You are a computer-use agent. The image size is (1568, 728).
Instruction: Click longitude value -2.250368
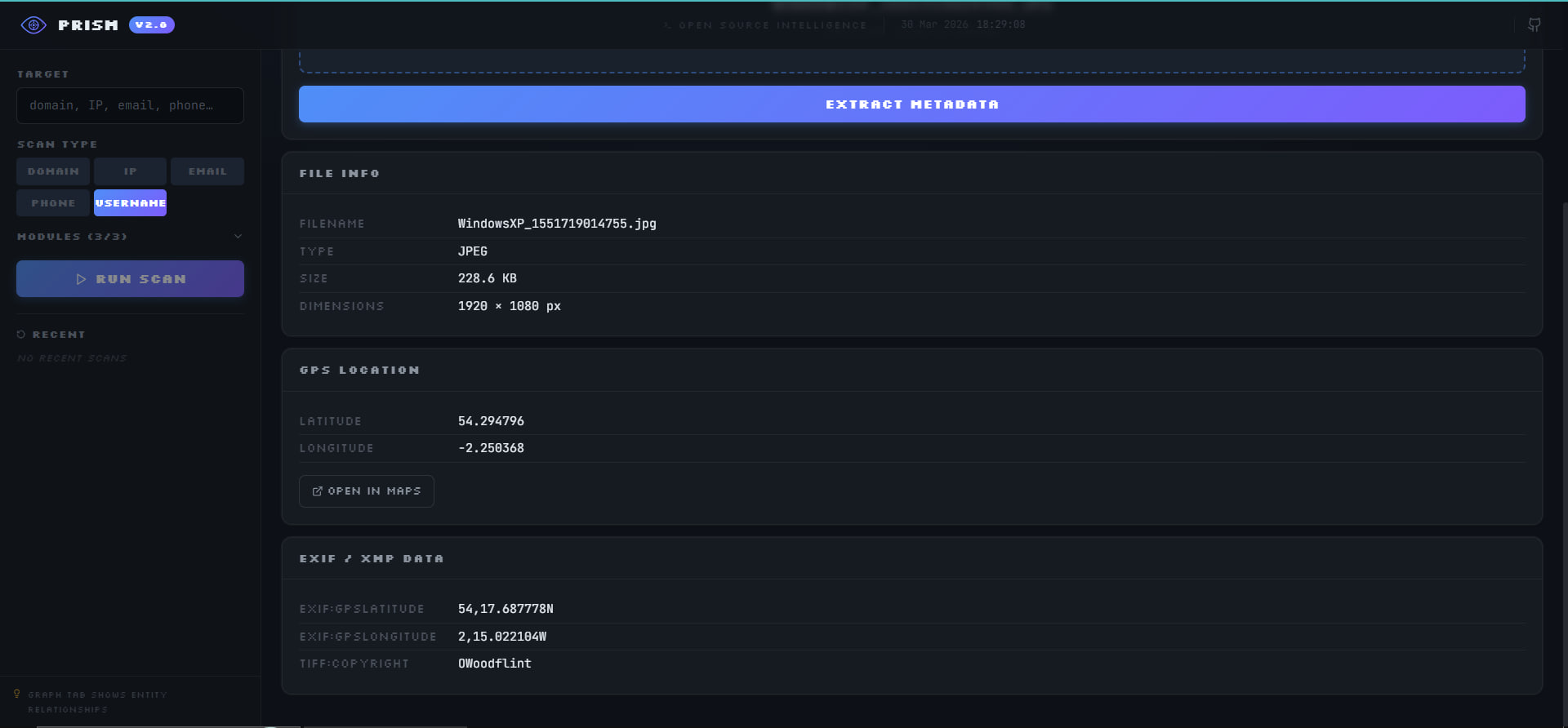pos(491,448)
